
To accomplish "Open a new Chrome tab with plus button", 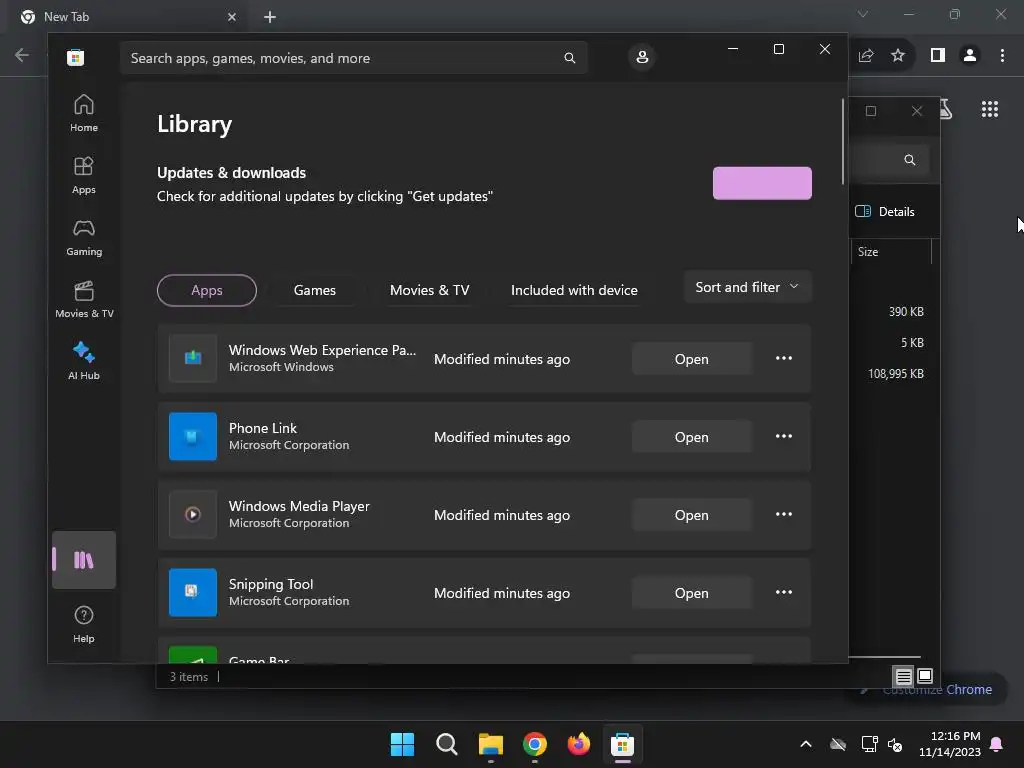I will pos(270,17).
